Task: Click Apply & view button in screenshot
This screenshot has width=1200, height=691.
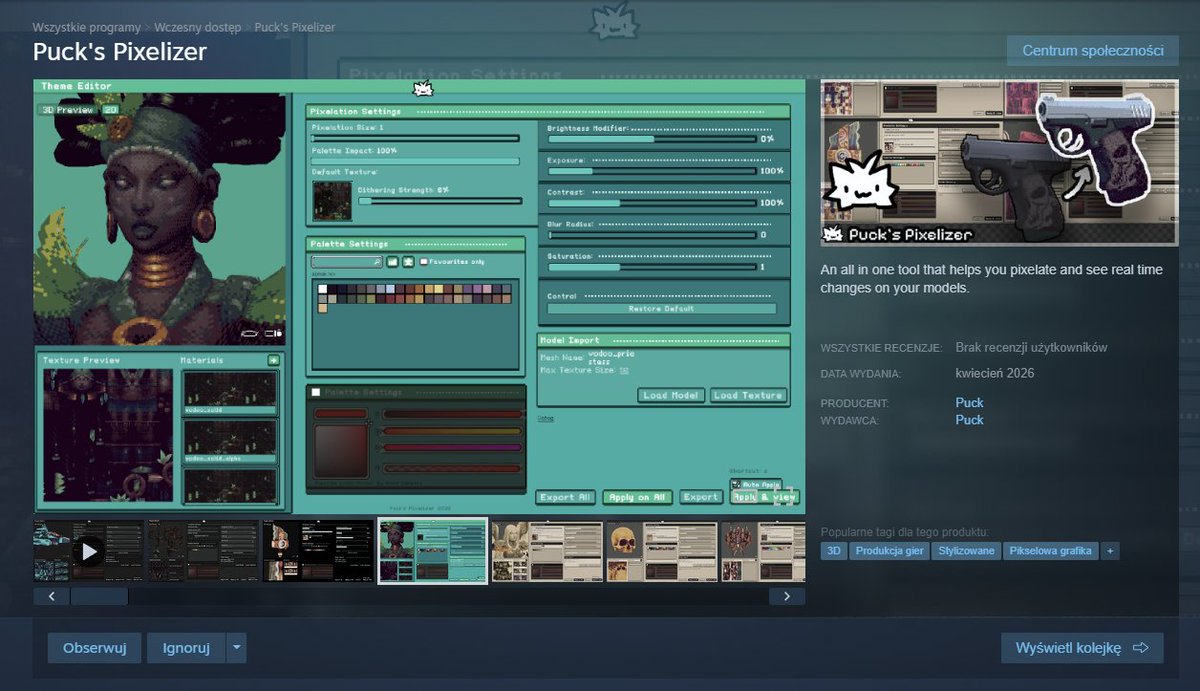Action: 765,497
